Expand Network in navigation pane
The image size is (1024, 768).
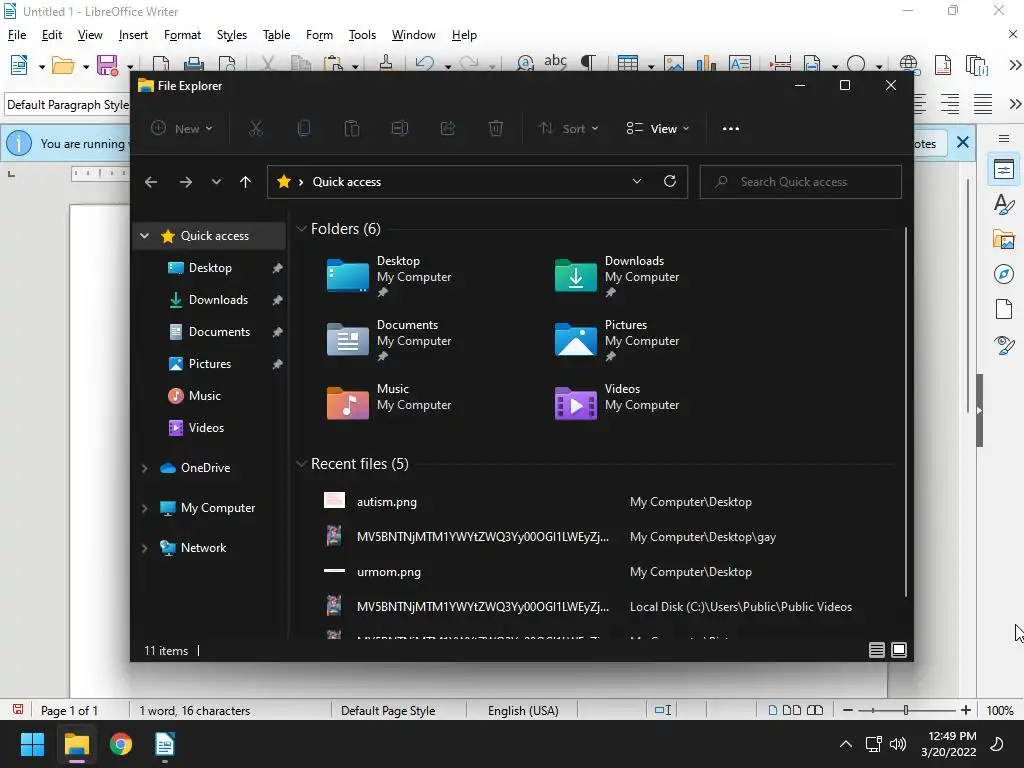(144, 548)
